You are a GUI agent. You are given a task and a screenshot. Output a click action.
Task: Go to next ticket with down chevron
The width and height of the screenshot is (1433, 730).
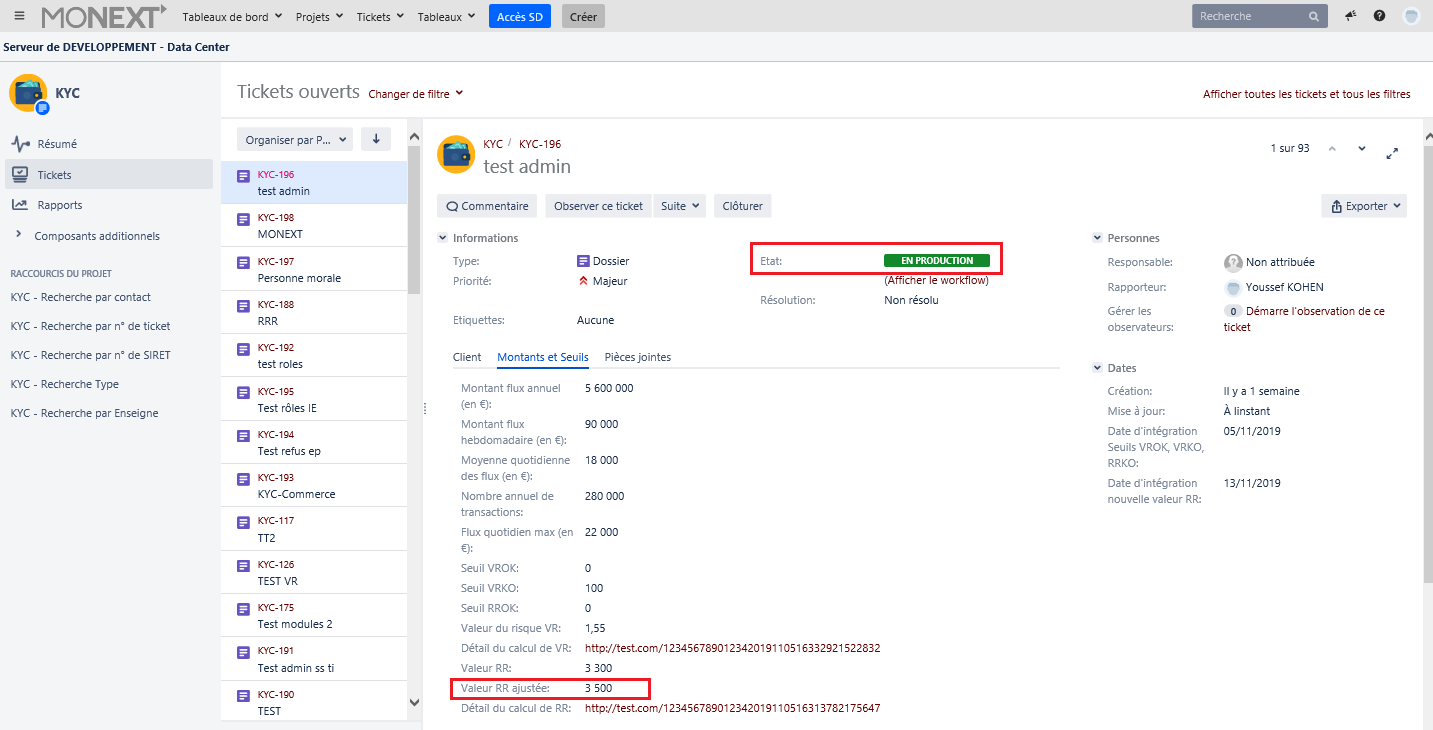coord(1362,149)
